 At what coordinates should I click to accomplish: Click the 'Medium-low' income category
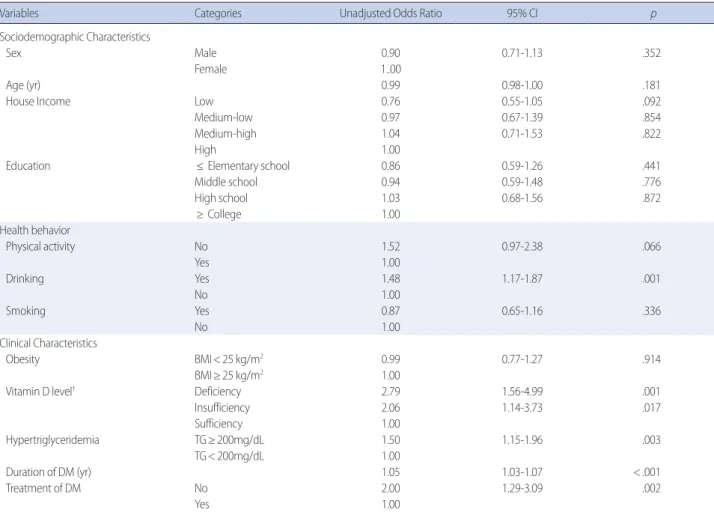[224, 117]
